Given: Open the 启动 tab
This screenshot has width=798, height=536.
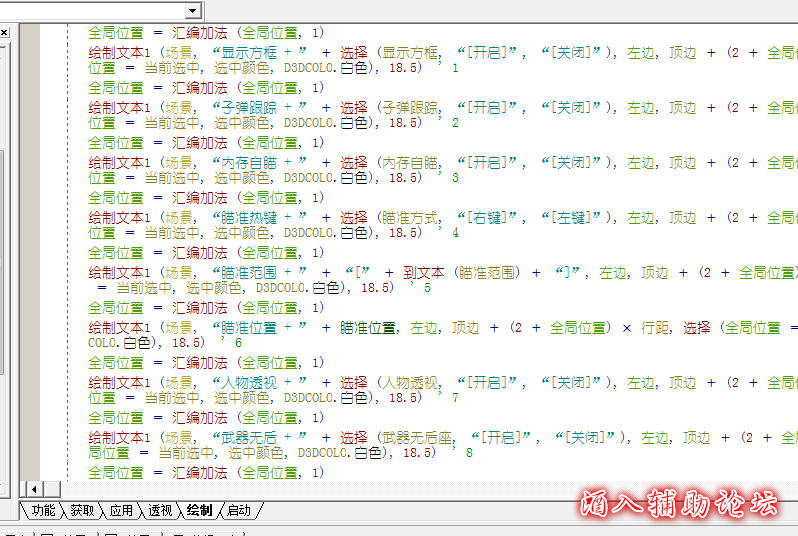Looking at the screenshot, I should [x=239, y=511].
